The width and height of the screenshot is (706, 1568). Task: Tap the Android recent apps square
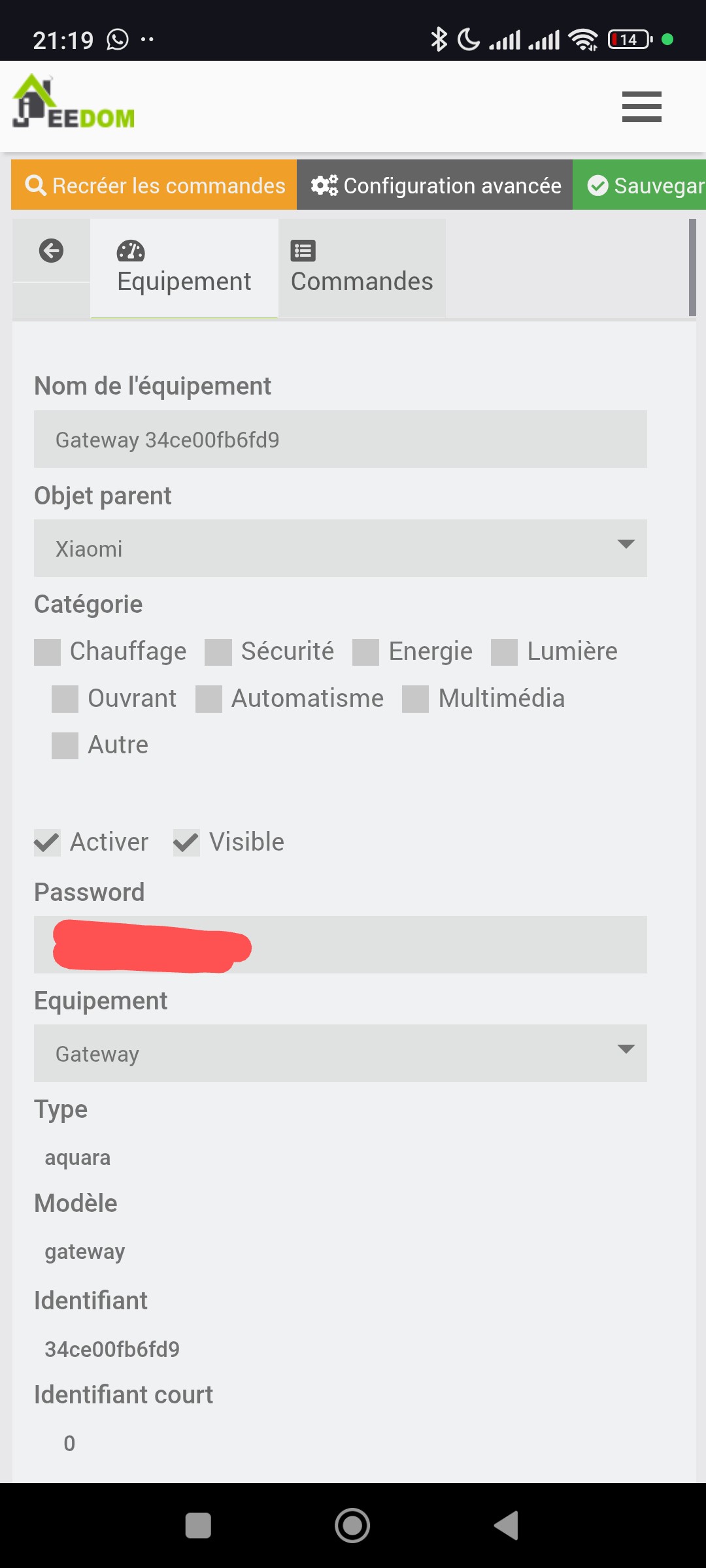[x=198, y=1526]
